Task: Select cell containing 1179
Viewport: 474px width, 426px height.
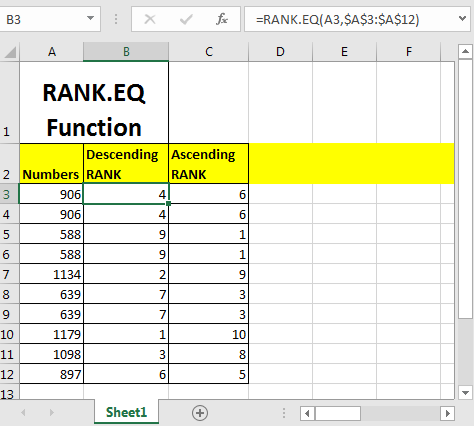Action: pyautogui.click(x=51, y=334)
